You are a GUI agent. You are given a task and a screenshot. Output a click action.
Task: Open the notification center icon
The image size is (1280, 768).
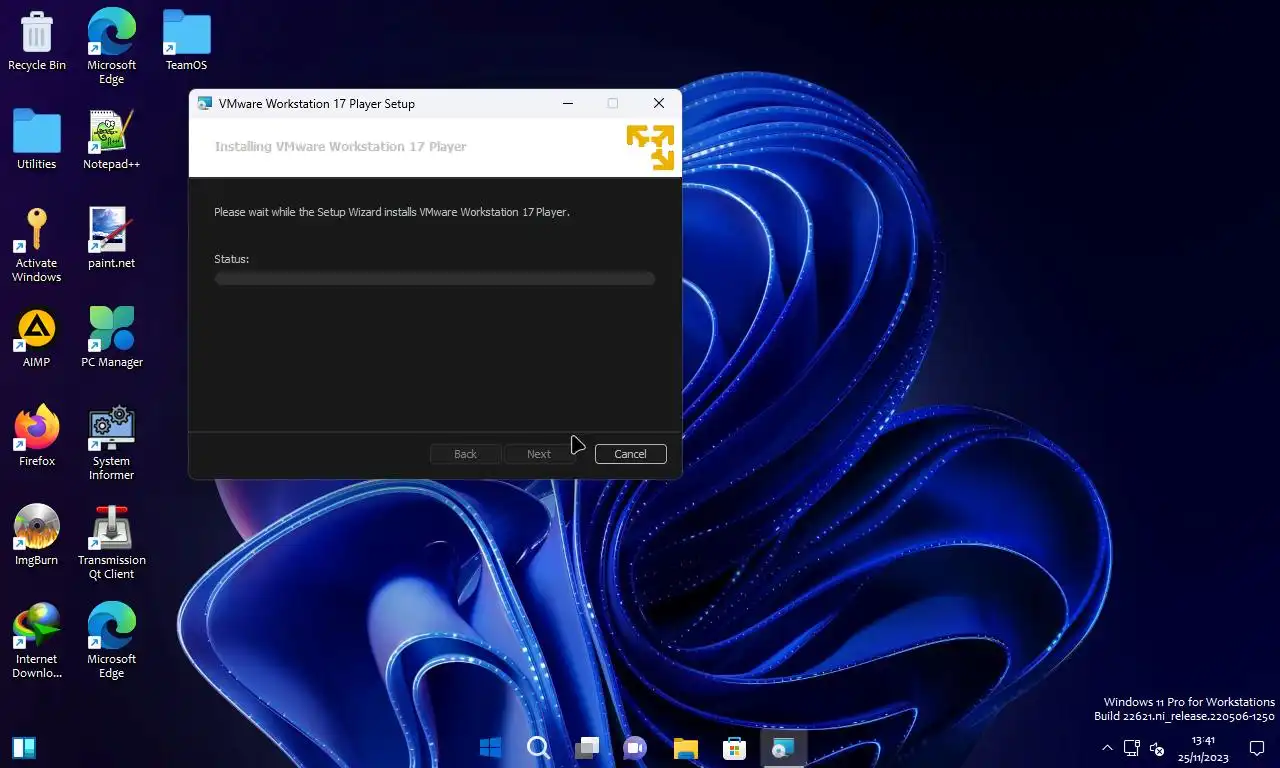(1257, 748)
